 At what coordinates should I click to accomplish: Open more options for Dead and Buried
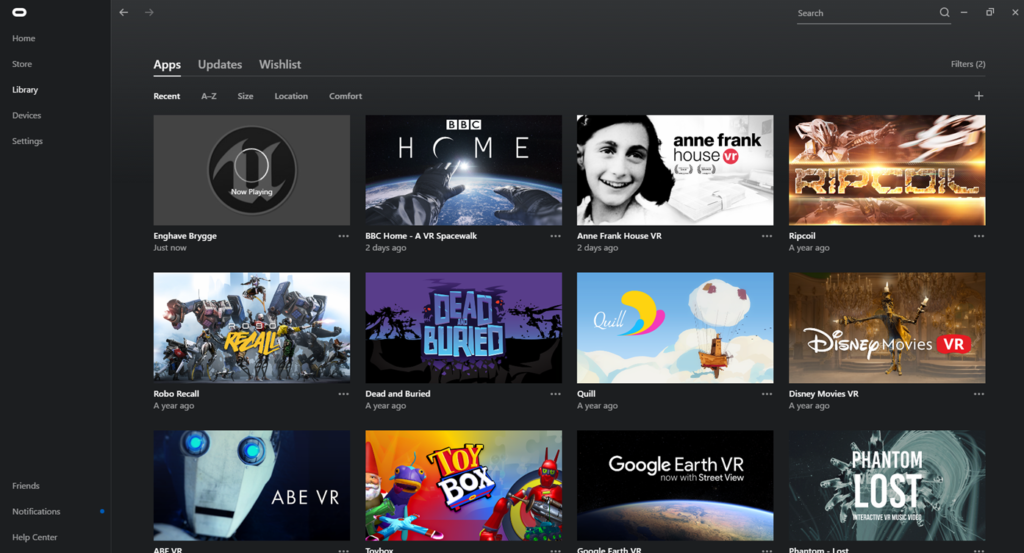click(555, 394)
